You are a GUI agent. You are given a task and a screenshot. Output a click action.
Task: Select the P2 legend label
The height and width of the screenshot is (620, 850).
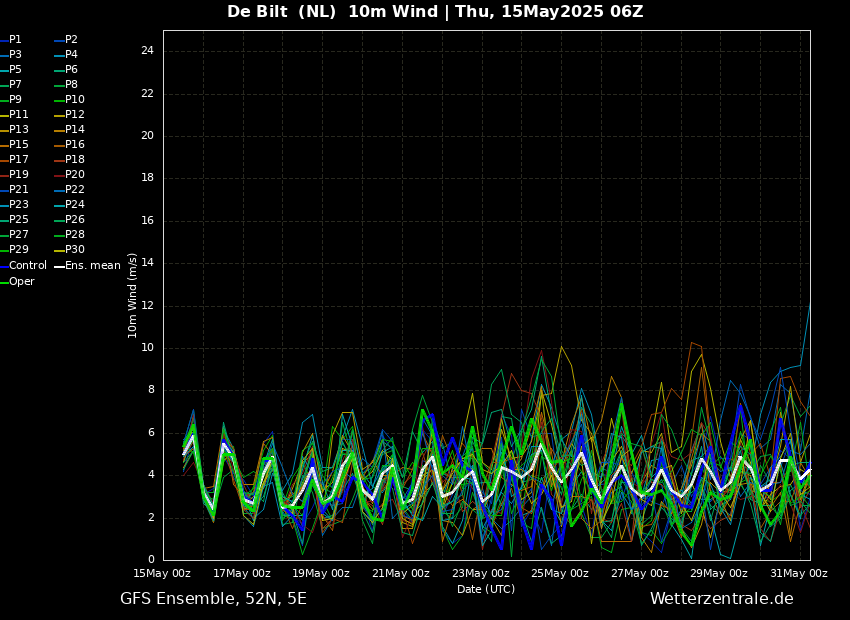pos(71,40)
